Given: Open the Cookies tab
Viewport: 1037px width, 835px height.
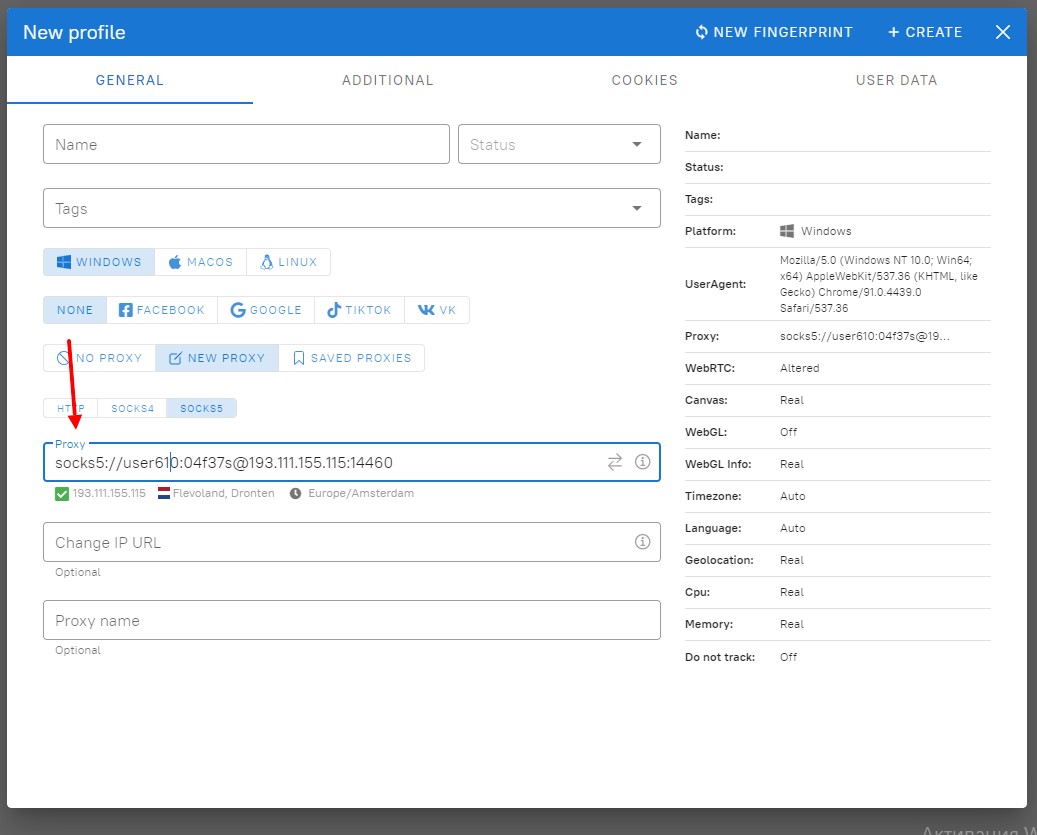Looking at the screenshot, I should point(645,80).
